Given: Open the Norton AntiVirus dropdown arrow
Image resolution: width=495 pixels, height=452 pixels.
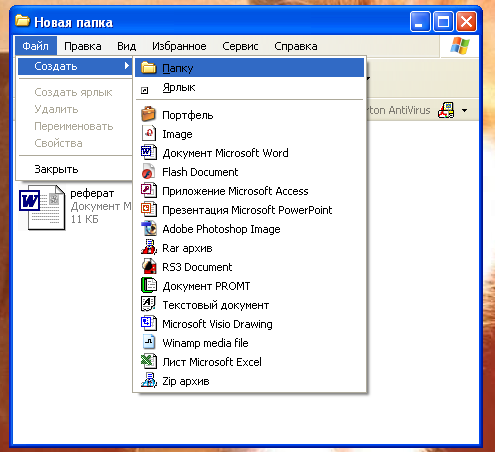Looking at the screenshot, I should pos(464,110).
